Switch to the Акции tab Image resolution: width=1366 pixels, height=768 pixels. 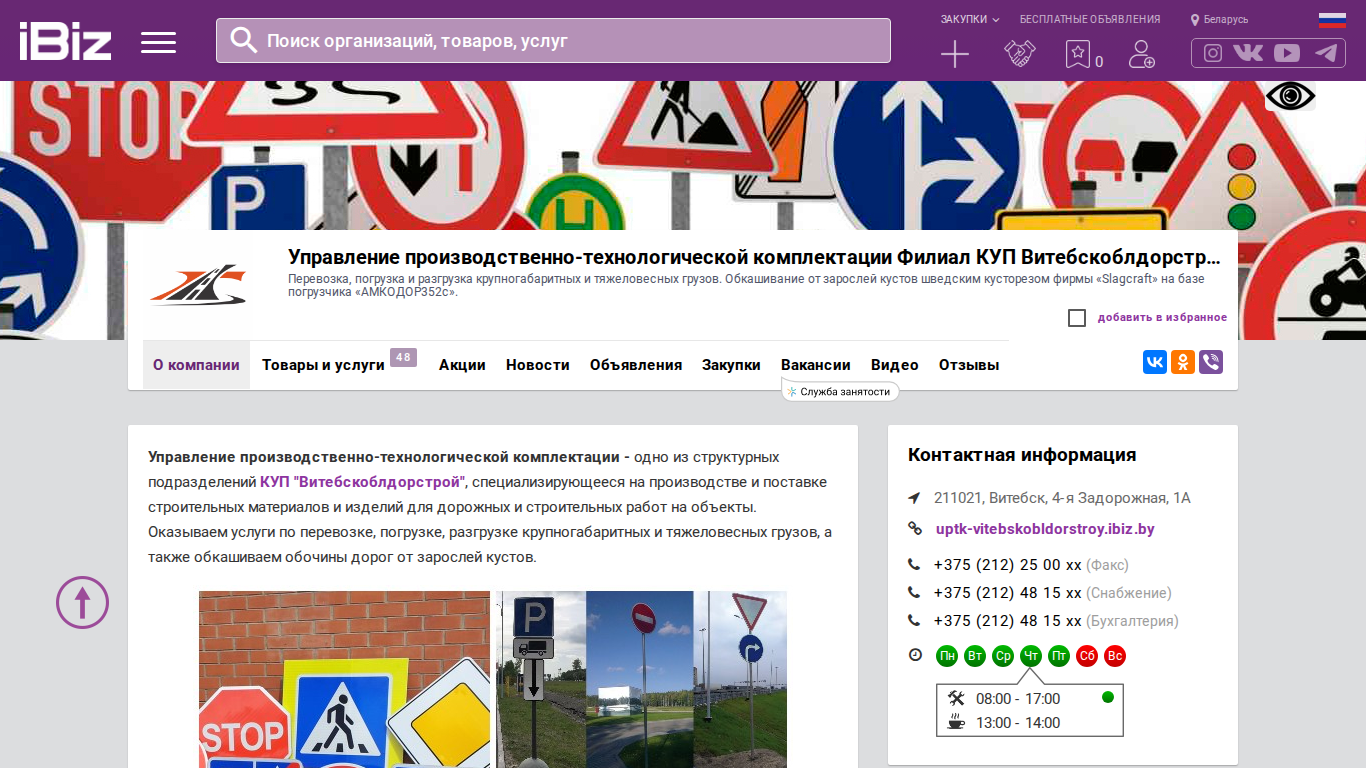click(462, 365)
